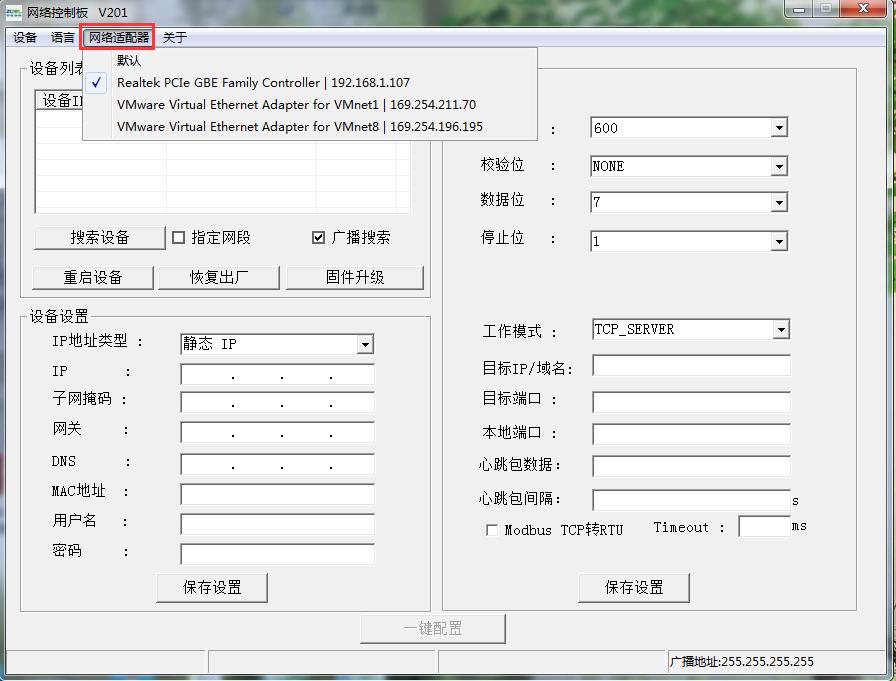Open the 设备 menu

click(22, 37)
